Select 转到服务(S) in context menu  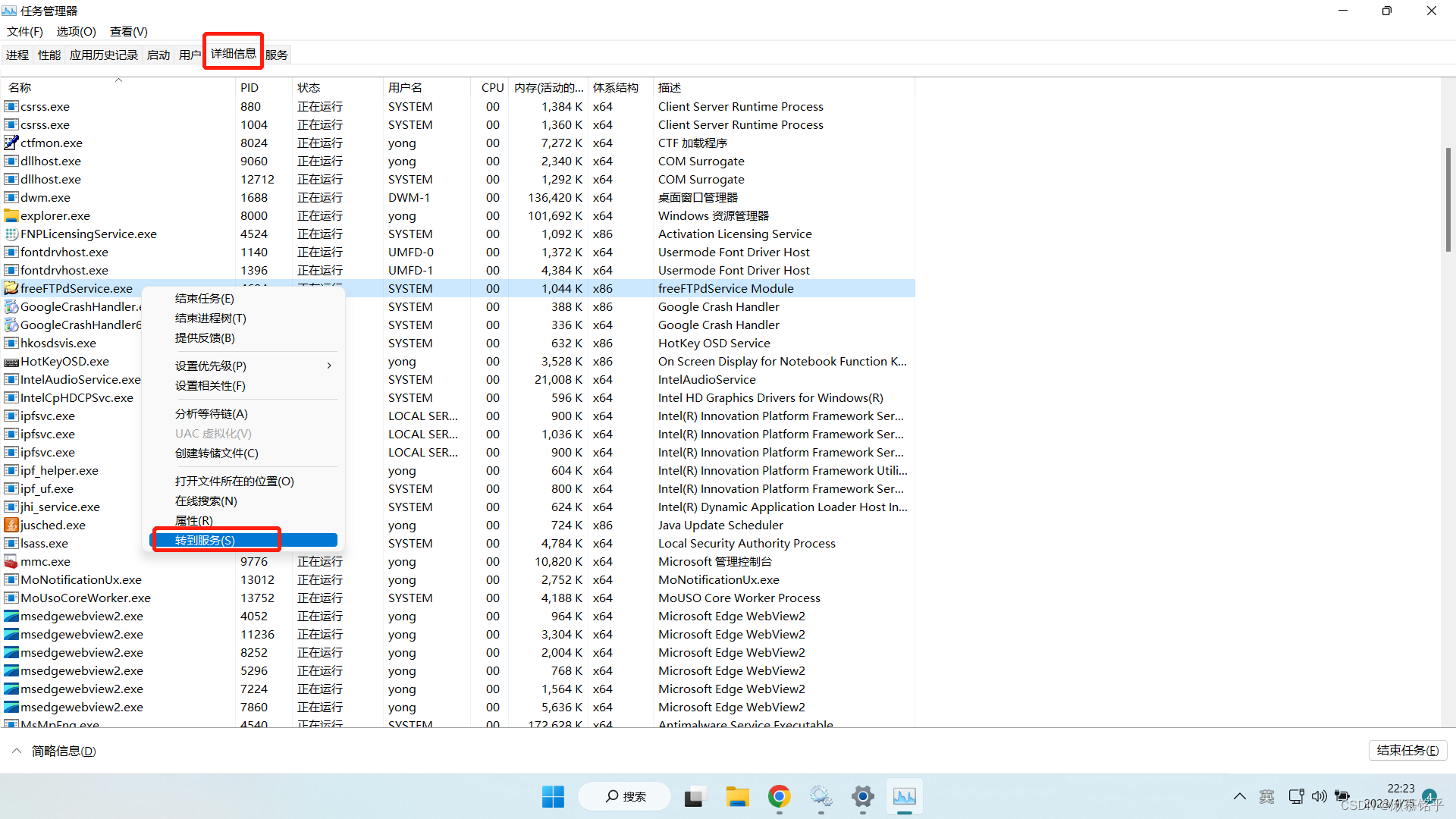coord(206,540)
